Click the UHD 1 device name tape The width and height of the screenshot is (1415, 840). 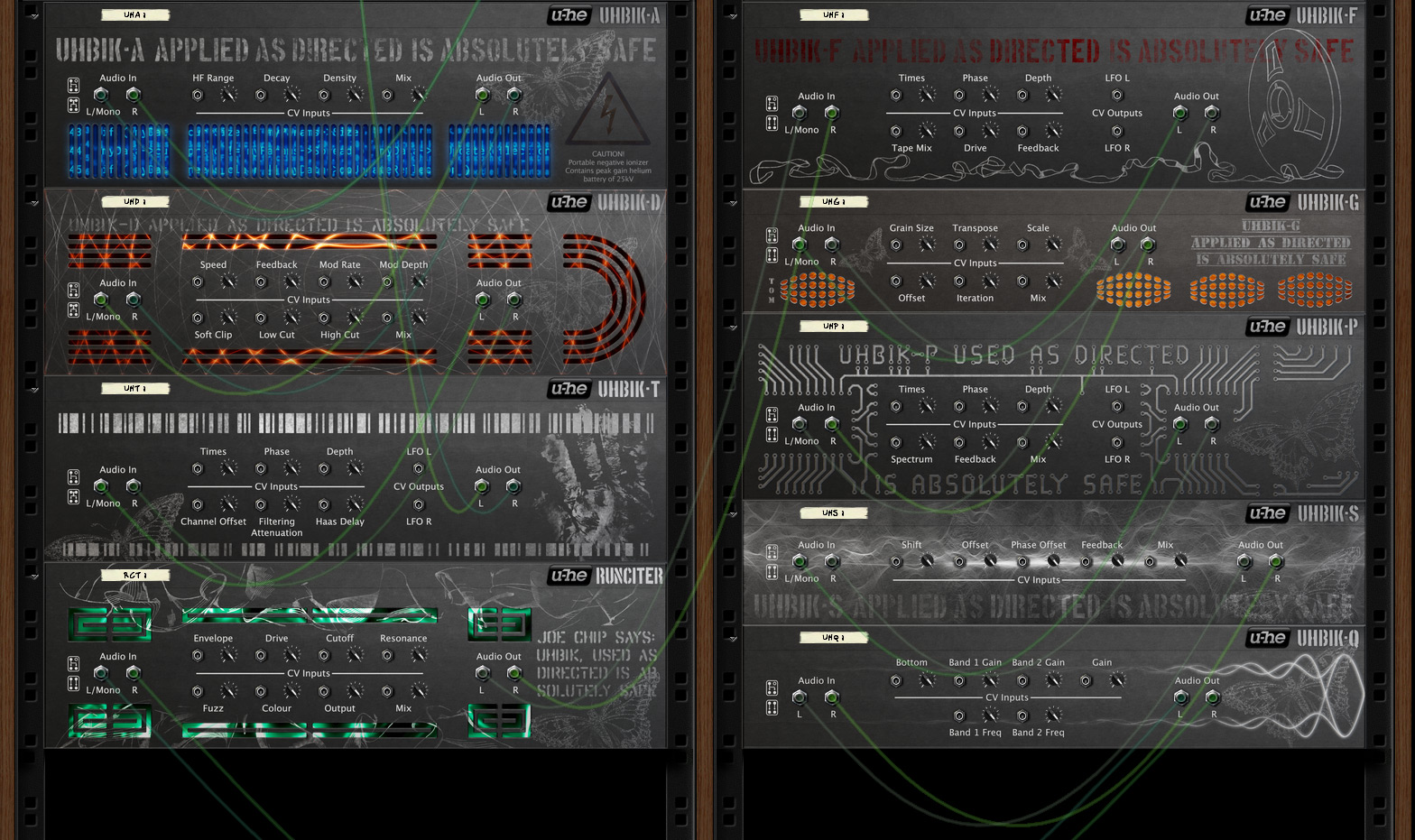click(x=135, y=201)
